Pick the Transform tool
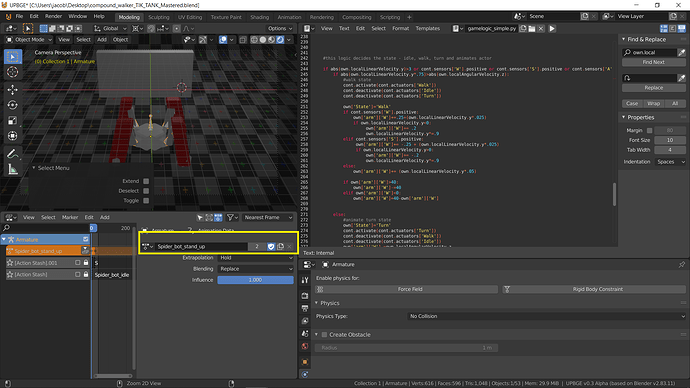 click(12, 136)
